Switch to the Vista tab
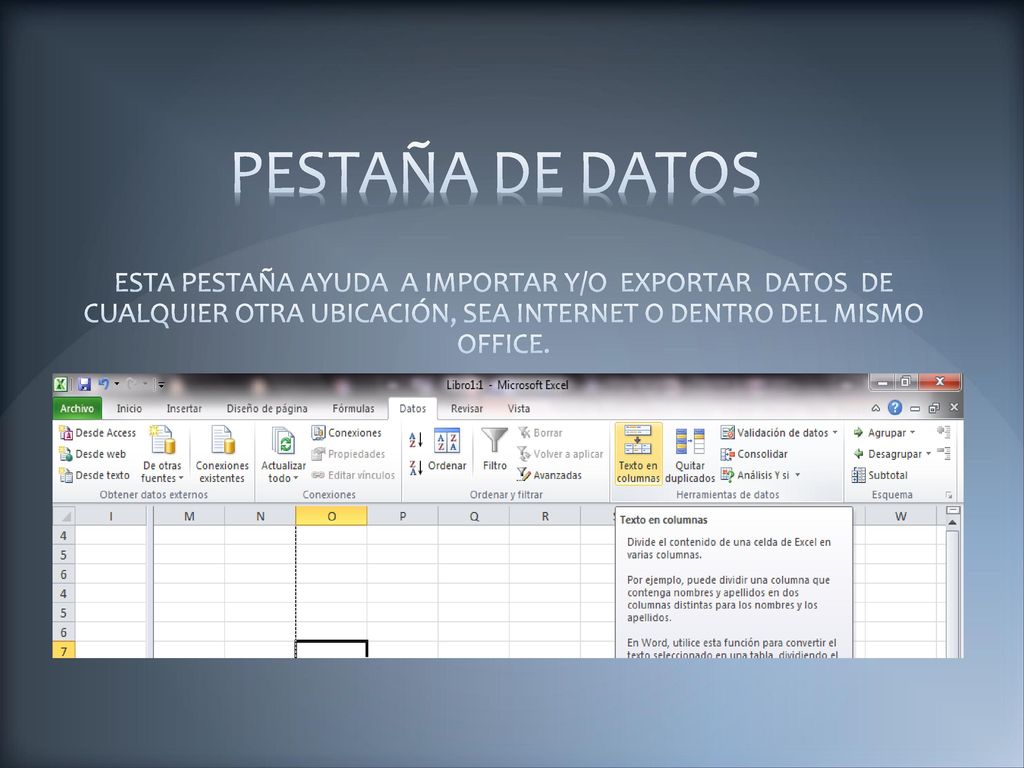1024x768 pixels. (x=519, y=409)
